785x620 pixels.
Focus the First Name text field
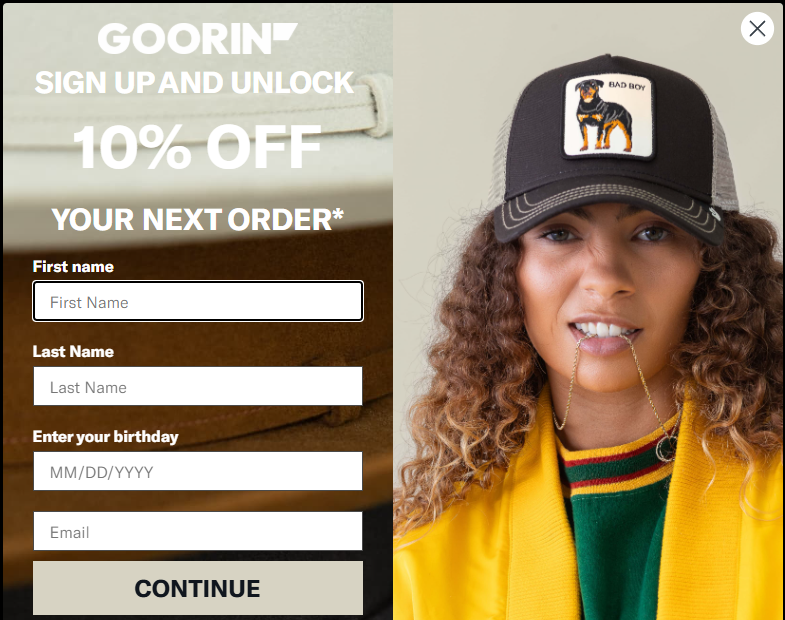coord(198,301)
